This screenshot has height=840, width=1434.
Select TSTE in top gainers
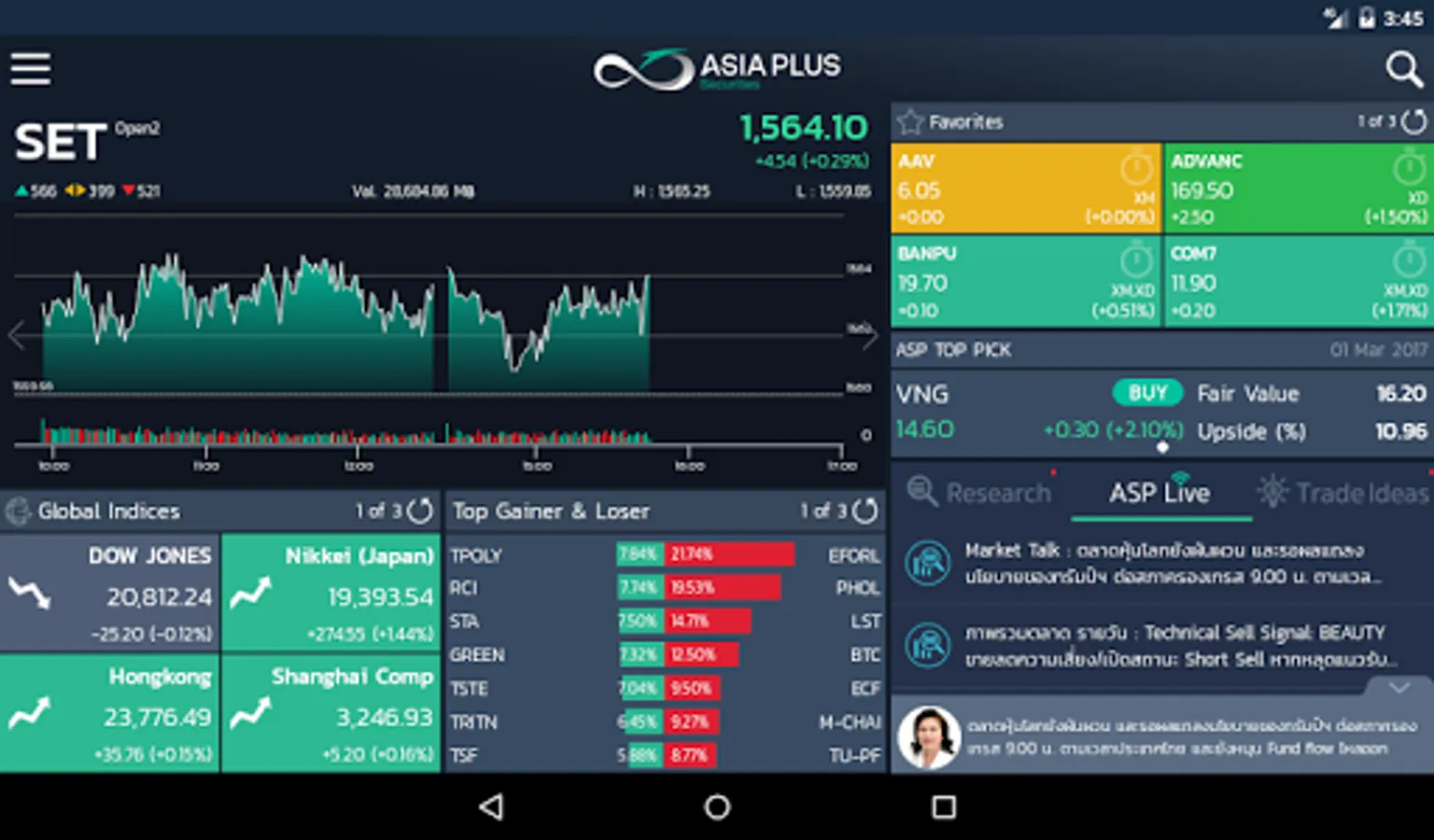[469, 689]
